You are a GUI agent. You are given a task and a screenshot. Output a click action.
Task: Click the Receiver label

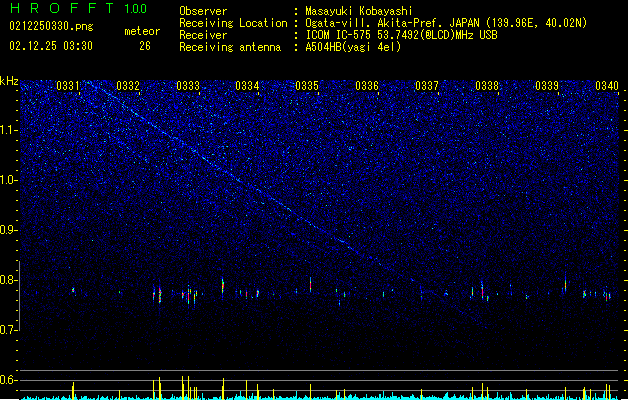(203, 35)
